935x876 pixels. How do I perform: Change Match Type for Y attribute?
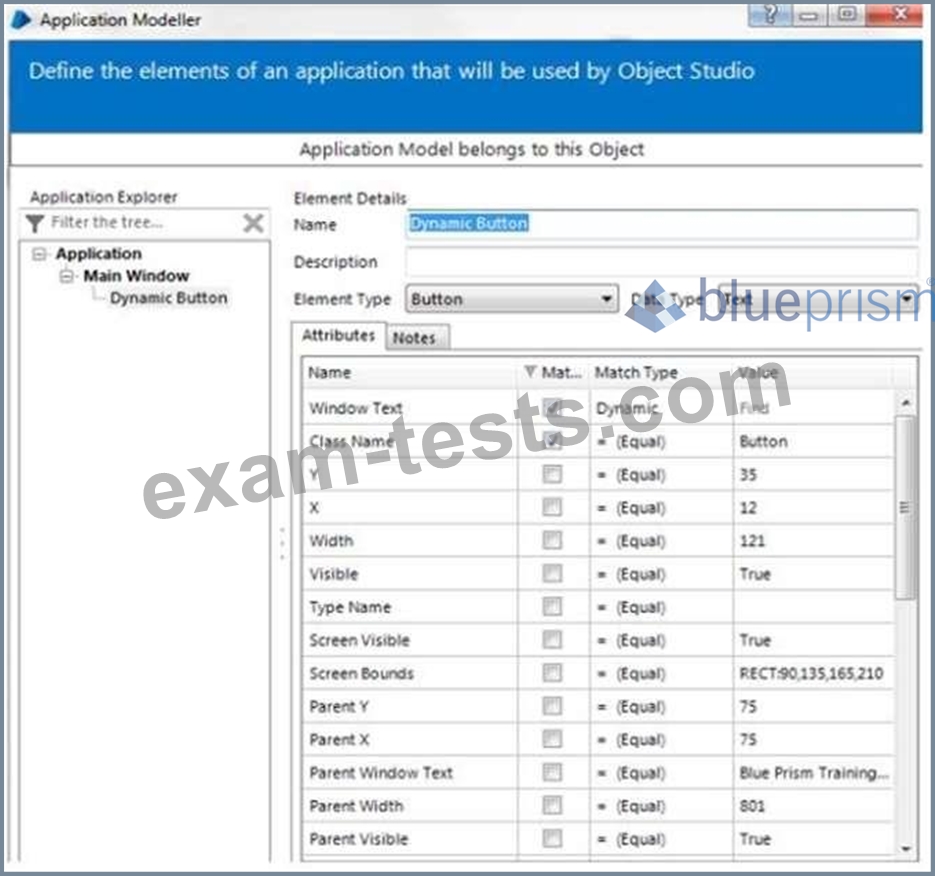click(661, 475)
